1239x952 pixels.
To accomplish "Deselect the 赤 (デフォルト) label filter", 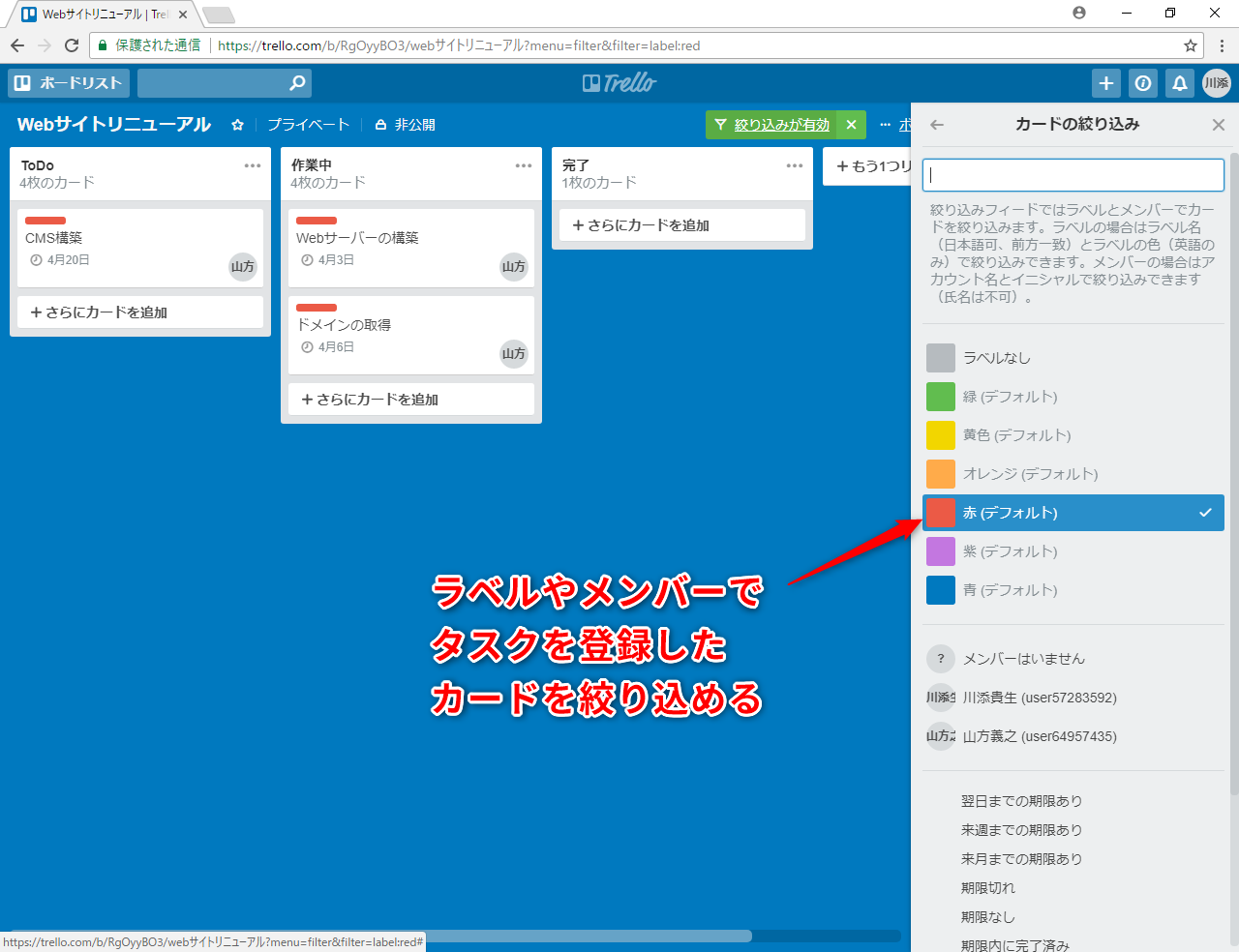I will pos(1073,513).
